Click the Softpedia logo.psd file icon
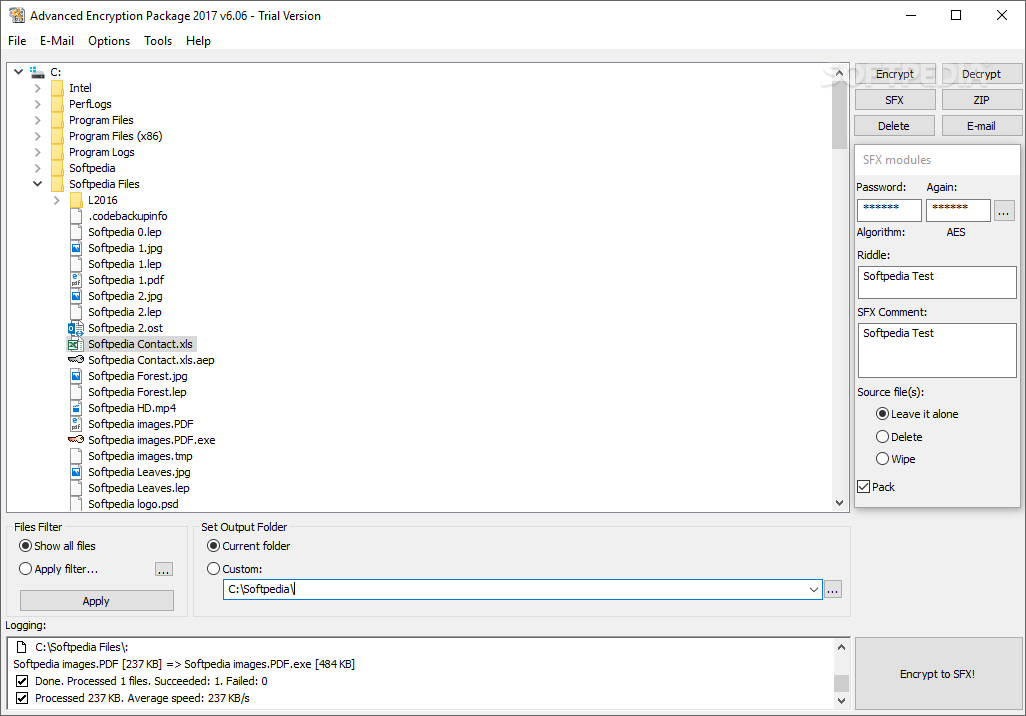Screen dimensions: 1026x716 tap(76, 504)
